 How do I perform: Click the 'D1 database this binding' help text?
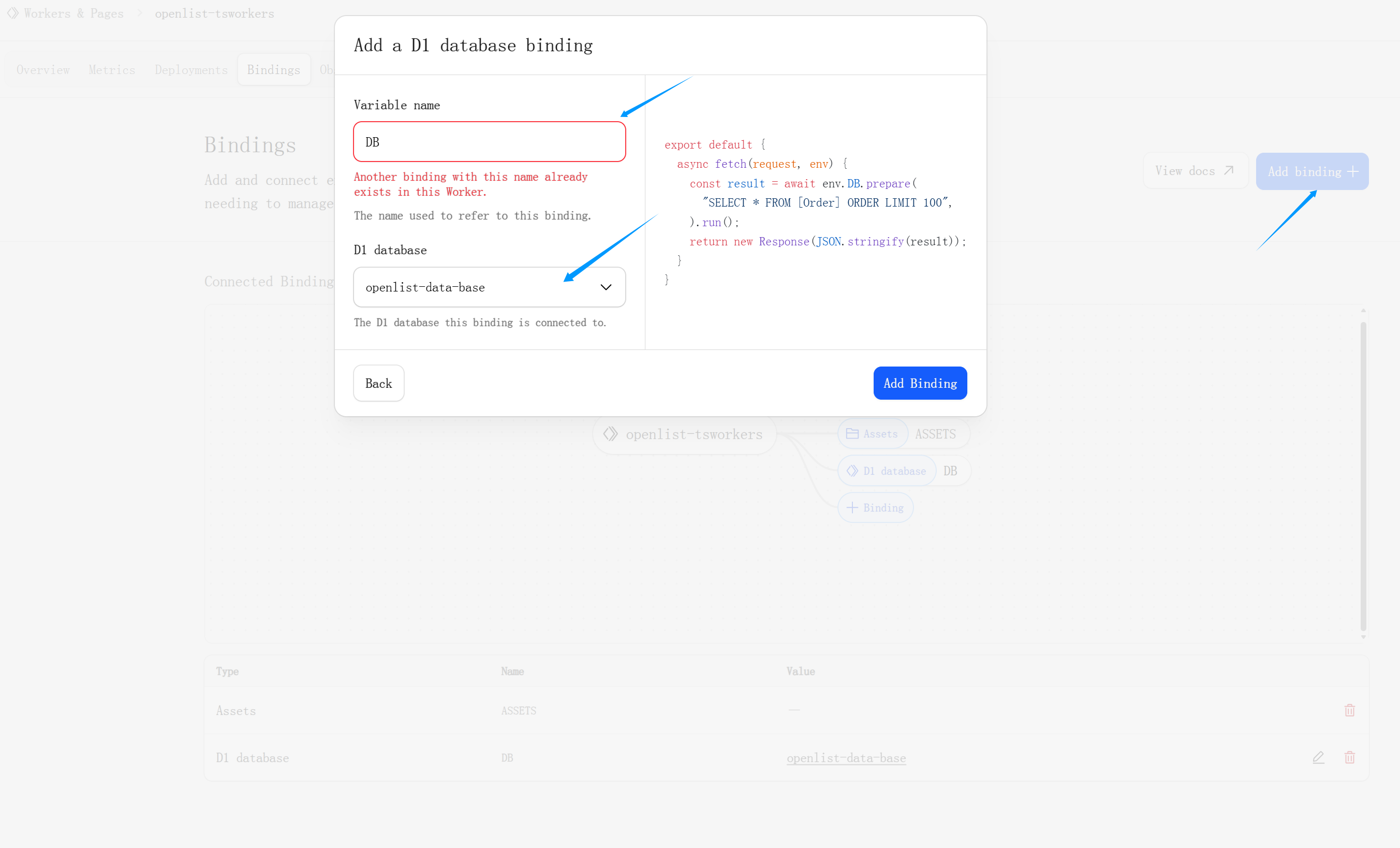tap(480, 322)
